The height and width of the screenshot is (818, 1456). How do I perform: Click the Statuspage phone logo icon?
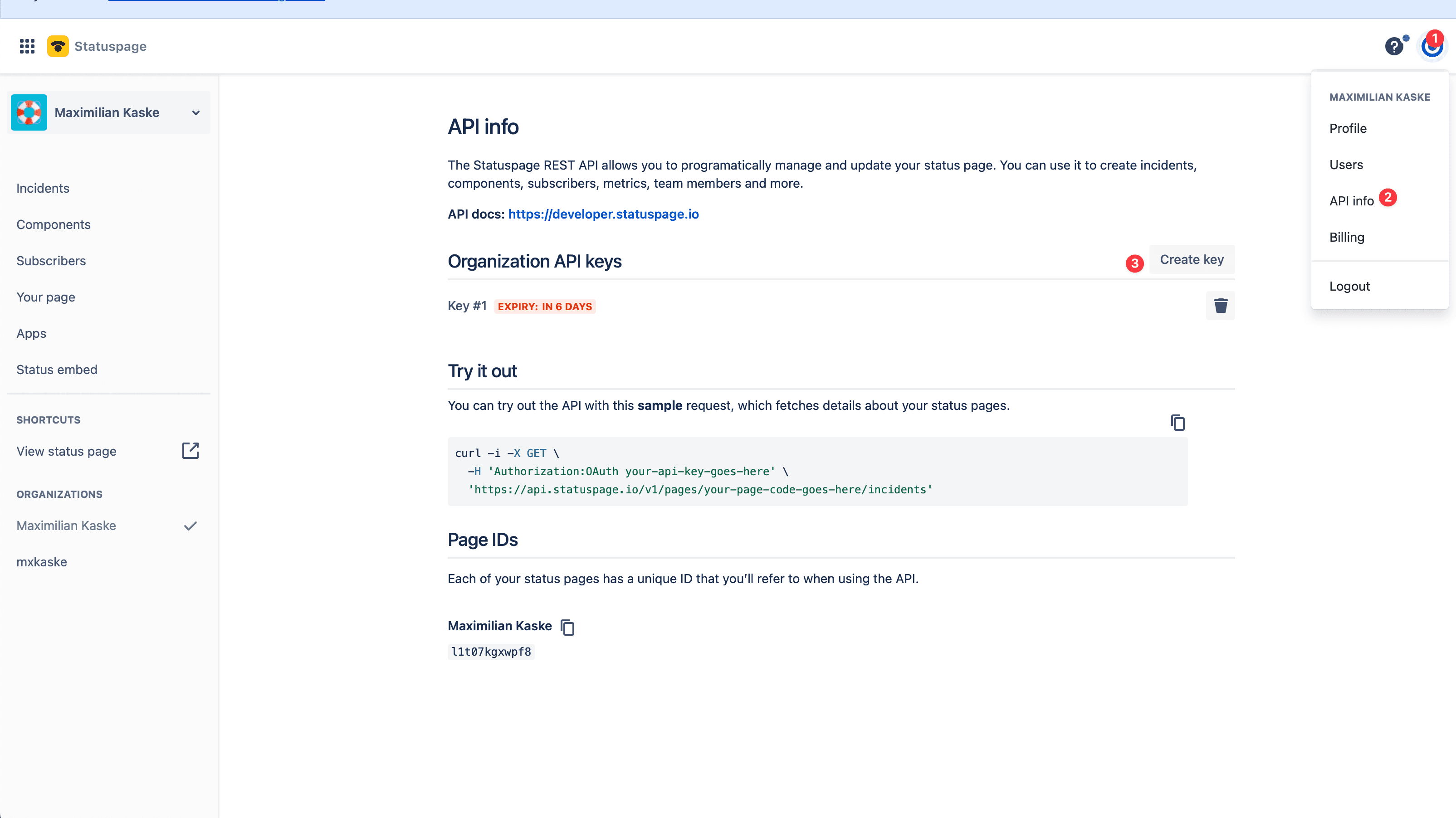click(x=58, y=46)
